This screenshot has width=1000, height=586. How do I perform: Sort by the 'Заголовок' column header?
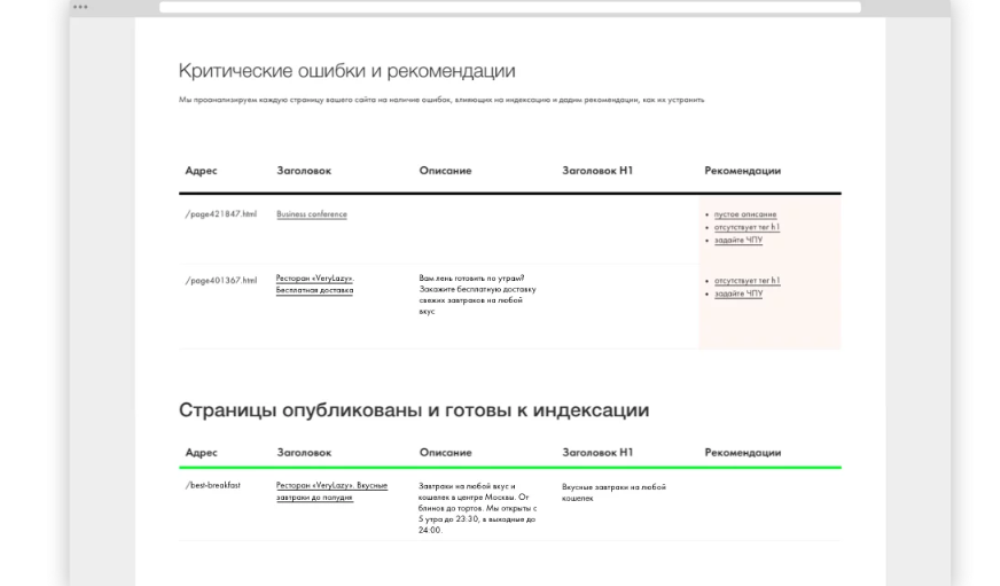(301, 170)
